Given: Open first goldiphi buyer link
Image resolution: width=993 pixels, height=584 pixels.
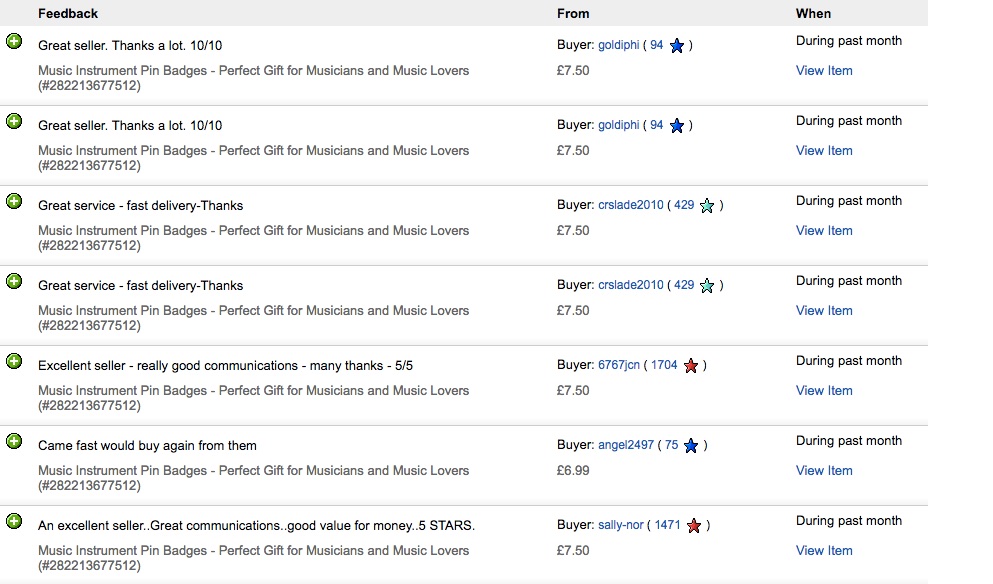Looking at the screenshot, I should (619, 45).
